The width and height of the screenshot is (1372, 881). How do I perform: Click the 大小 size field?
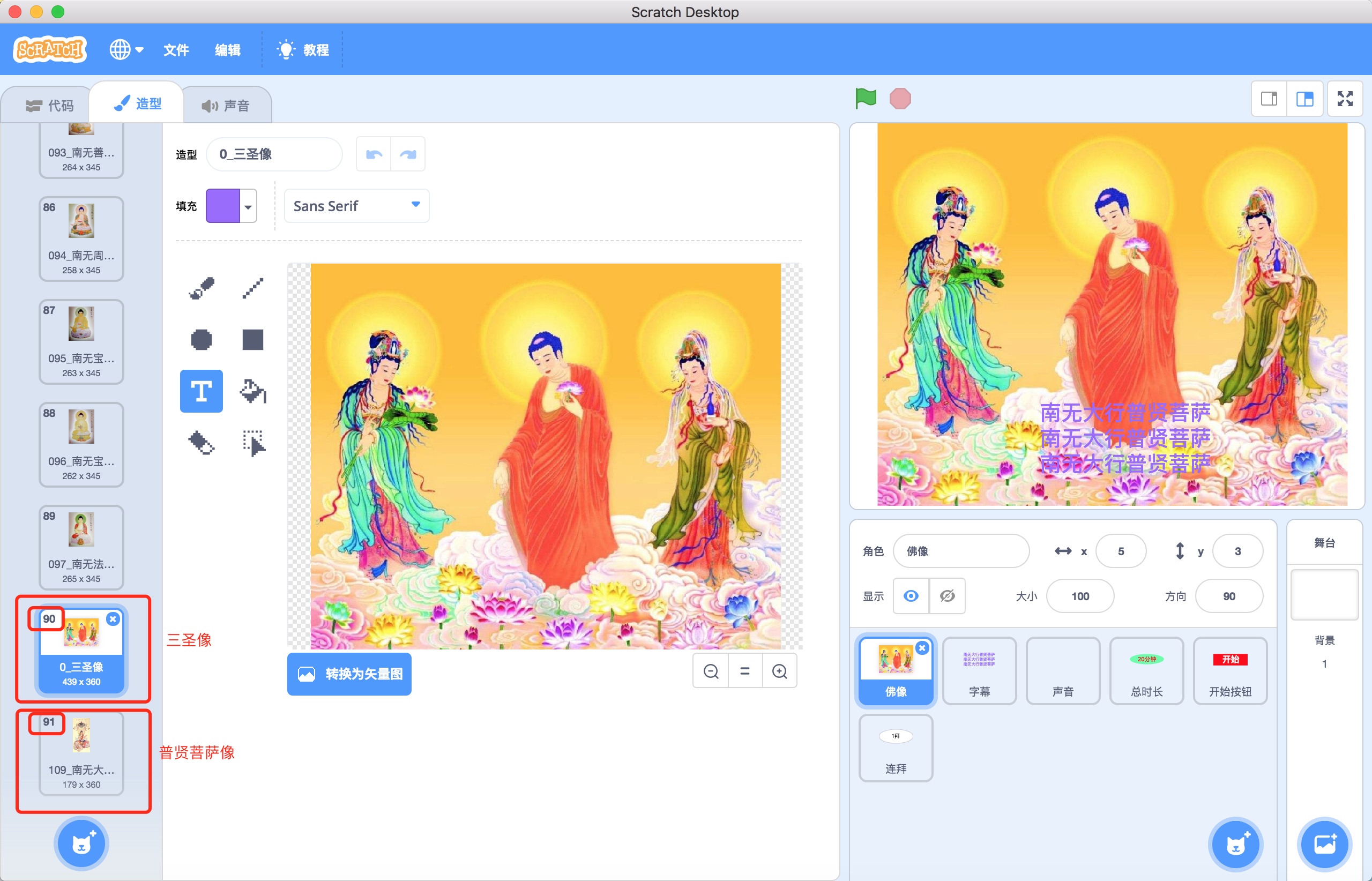click(x=1079, y=596)
